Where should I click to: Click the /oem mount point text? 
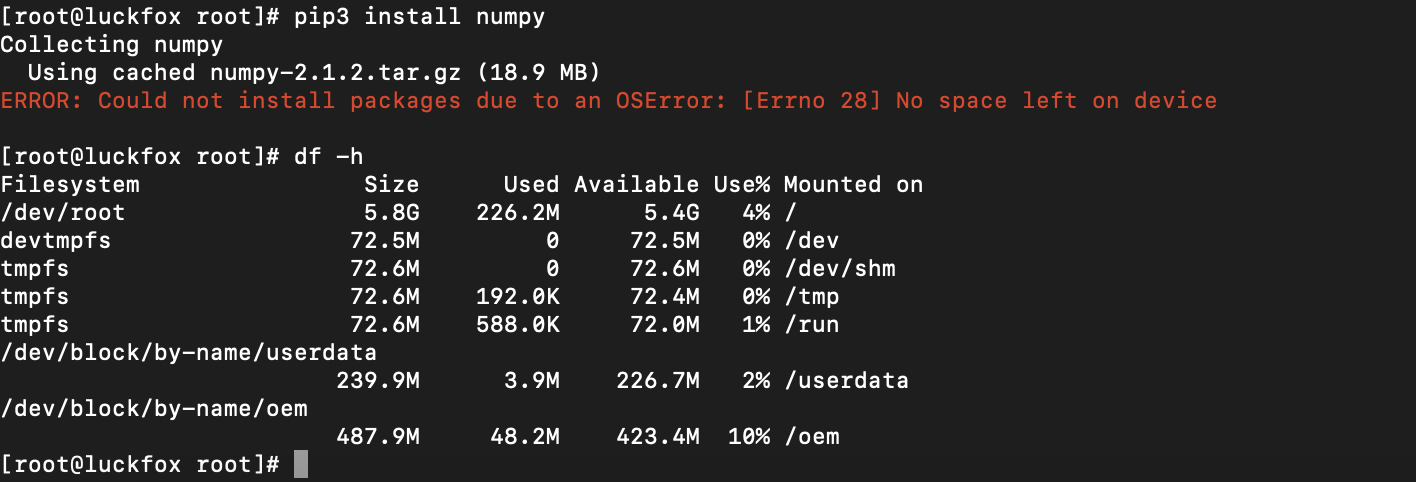(811, 436)
